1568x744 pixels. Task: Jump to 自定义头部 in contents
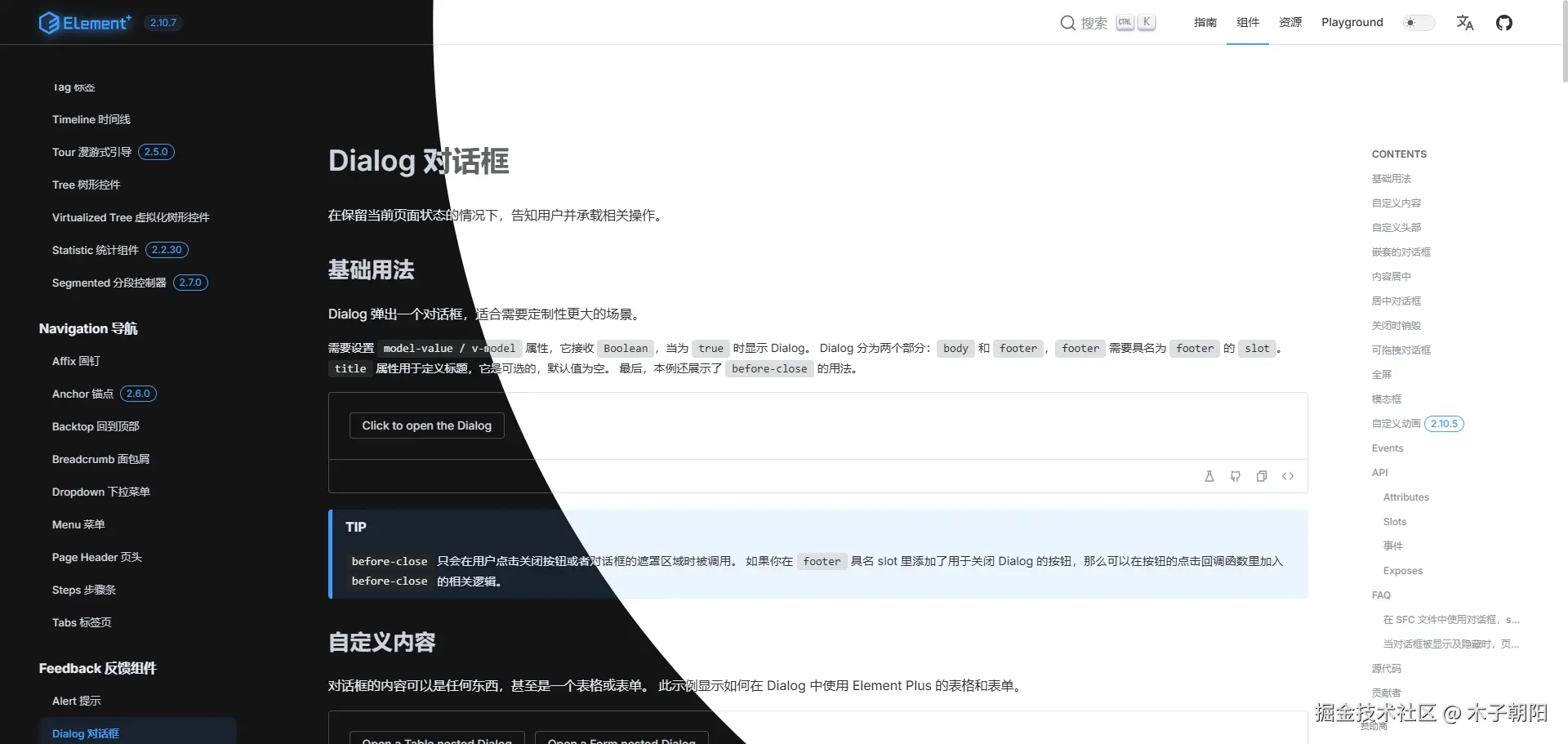pos(1396,228)
